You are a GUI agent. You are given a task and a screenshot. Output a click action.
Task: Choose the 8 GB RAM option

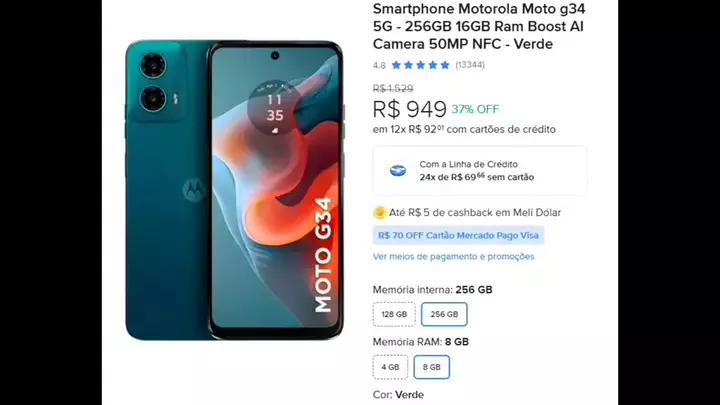[x=432, y=367]
